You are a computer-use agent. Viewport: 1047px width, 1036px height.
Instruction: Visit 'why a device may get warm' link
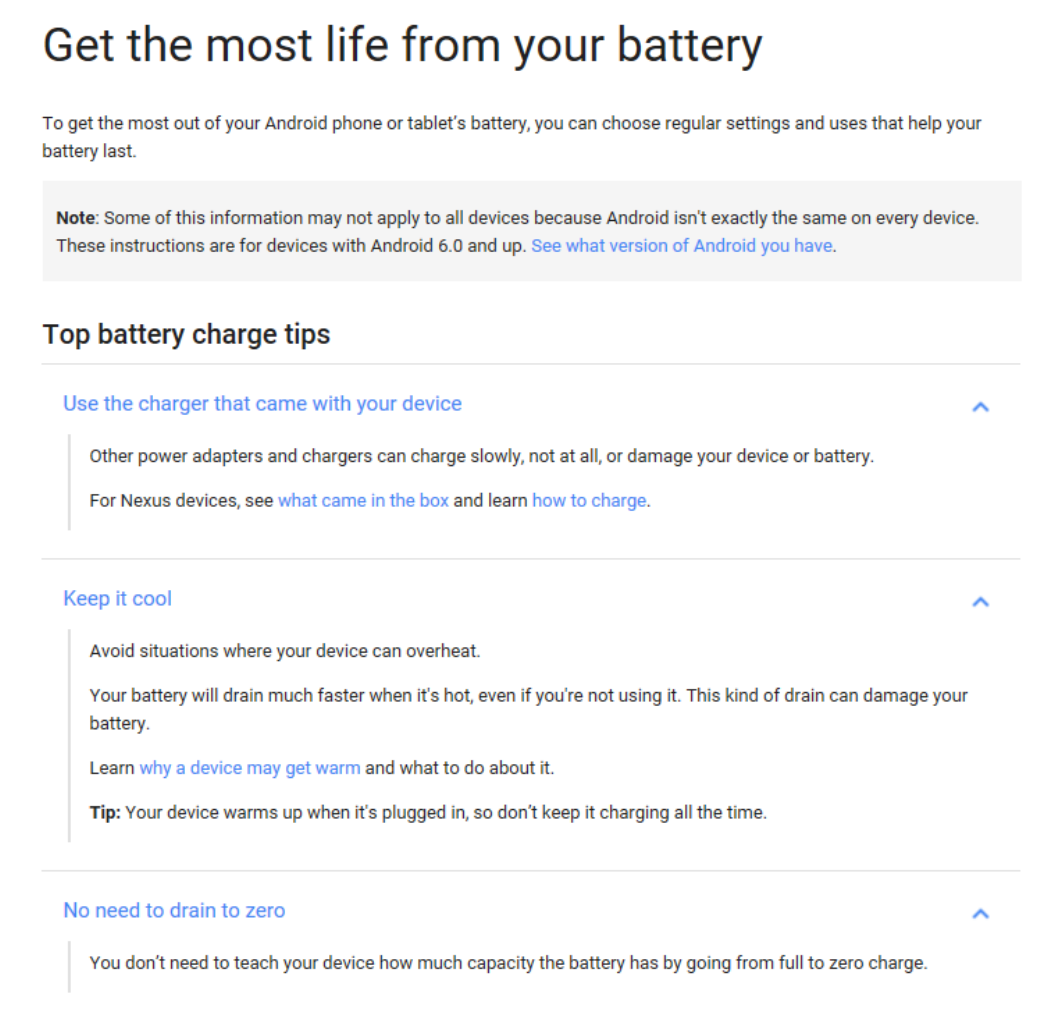tap(250, 768)
